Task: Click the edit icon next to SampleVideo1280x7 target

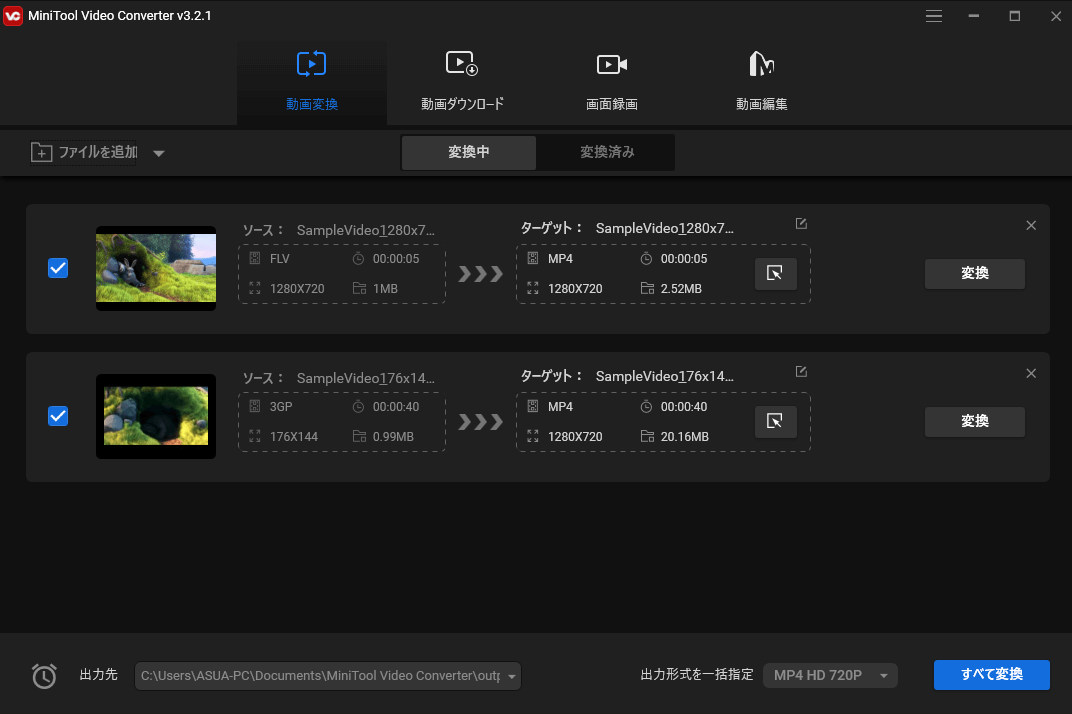Action: (801, 224)
